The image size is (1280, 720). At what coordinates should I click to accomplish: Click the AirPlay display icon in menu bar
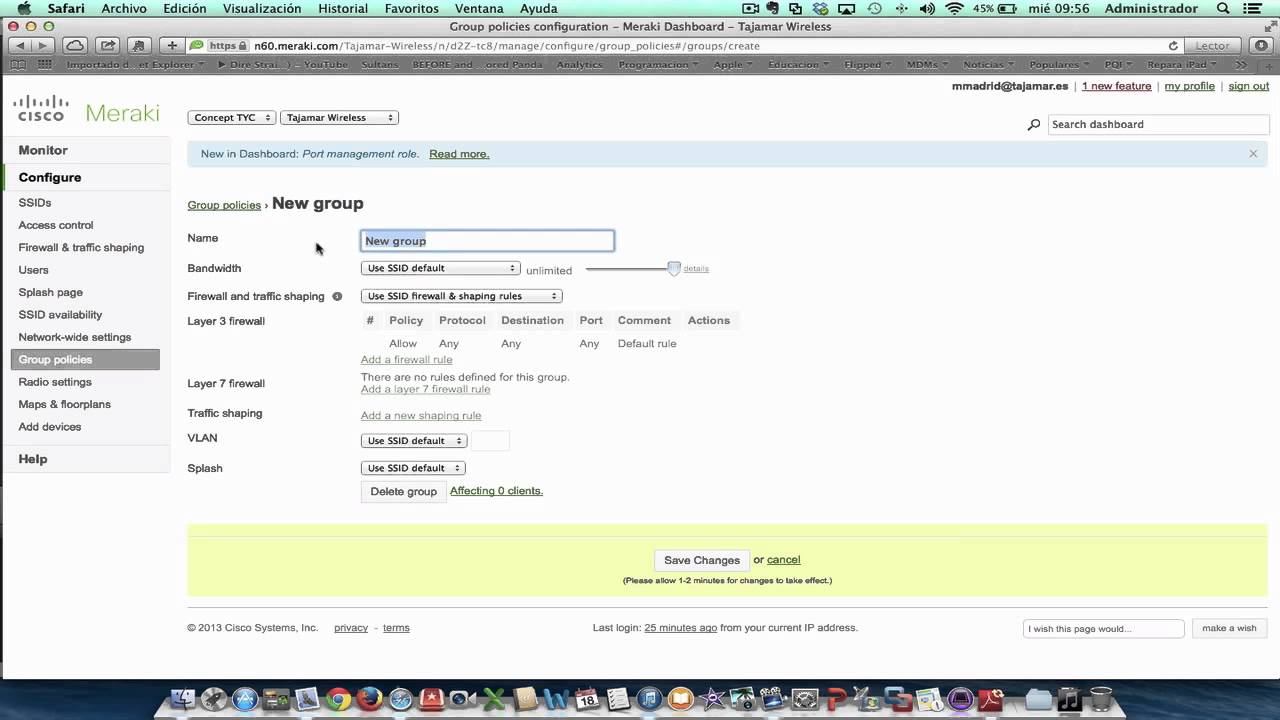(x=847, y=8)
